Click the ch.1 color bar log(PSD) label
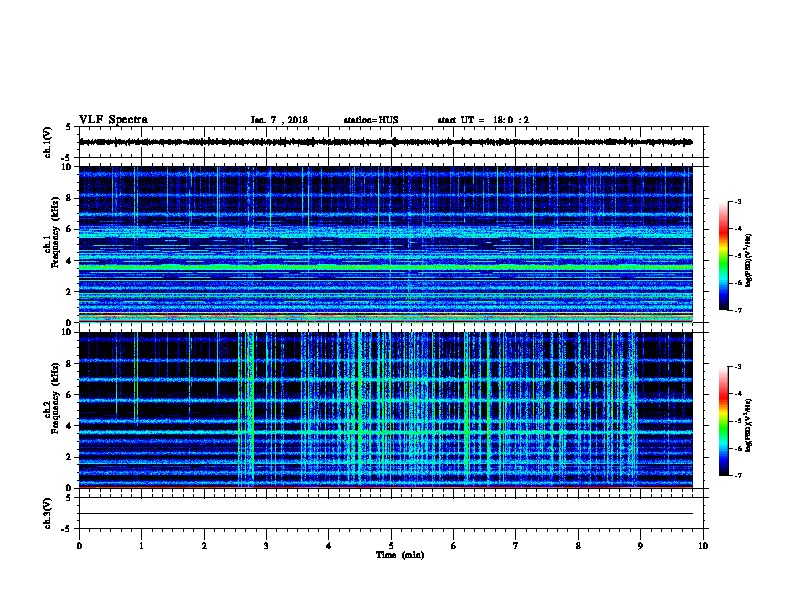The height and width of the screenshot is (612, 792). (748, 260)
